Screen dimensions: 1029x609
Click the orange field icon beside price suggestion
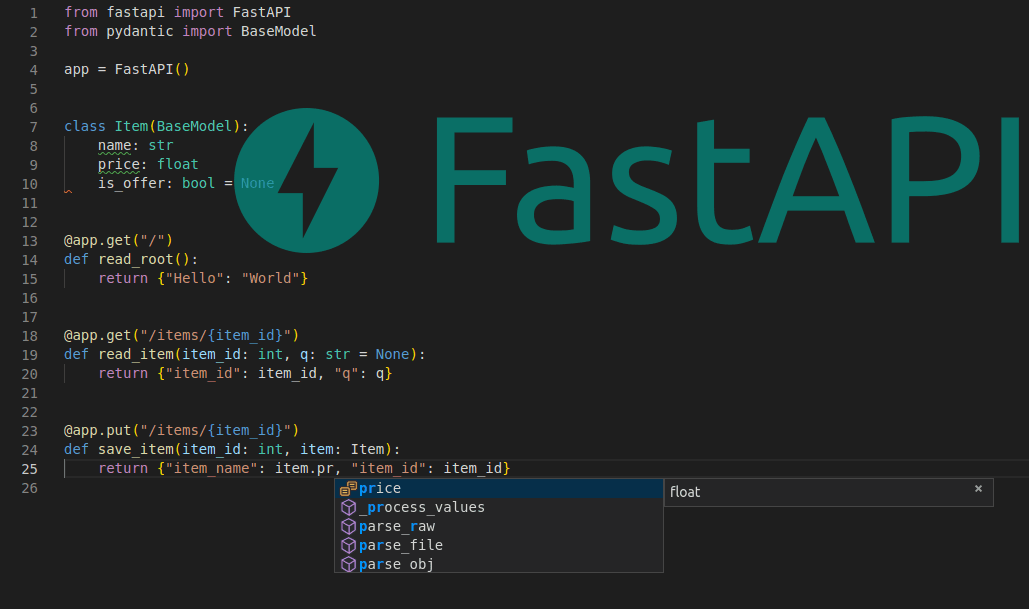[x=349, y=488]
